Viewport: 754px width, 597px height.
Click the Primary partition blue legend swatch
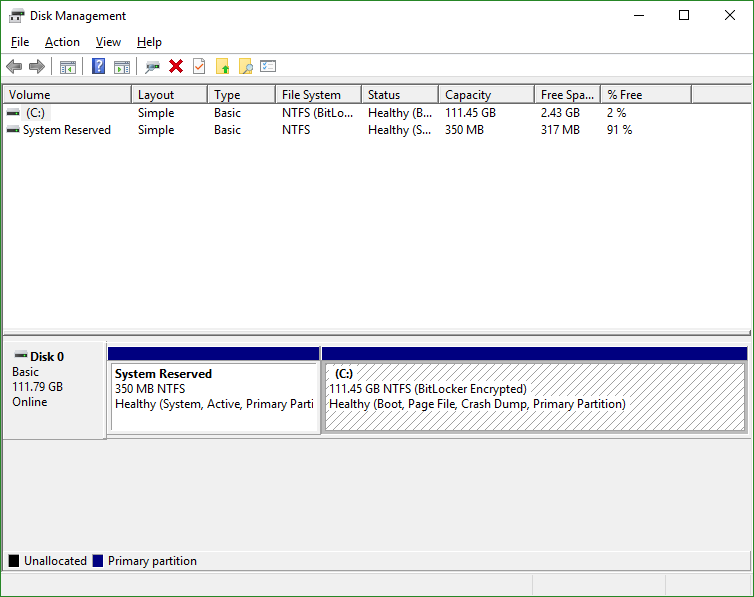pyautogui.click(x=98, y=561)
